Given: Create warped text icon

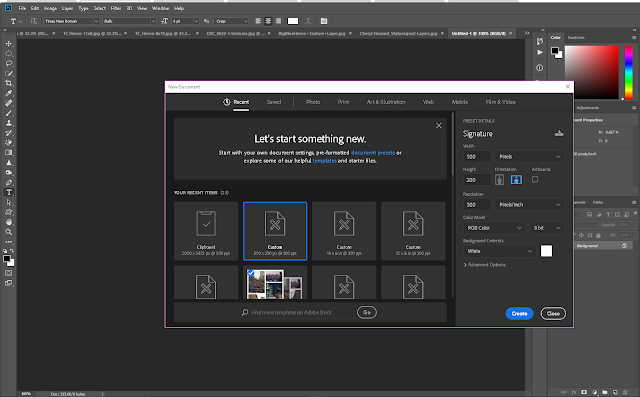Looking at the screenshot, I should pos(309,21).
